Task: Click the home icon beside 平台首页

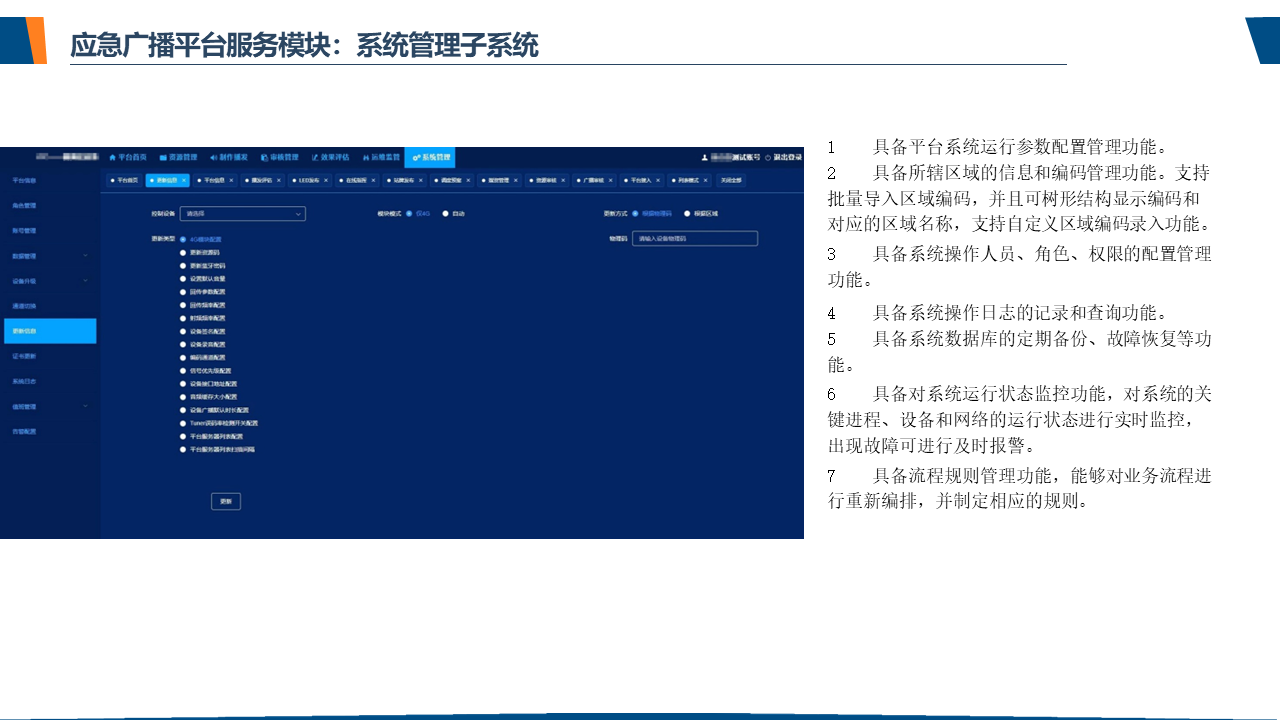Action: pyautogui.click(x=113, y=157)
